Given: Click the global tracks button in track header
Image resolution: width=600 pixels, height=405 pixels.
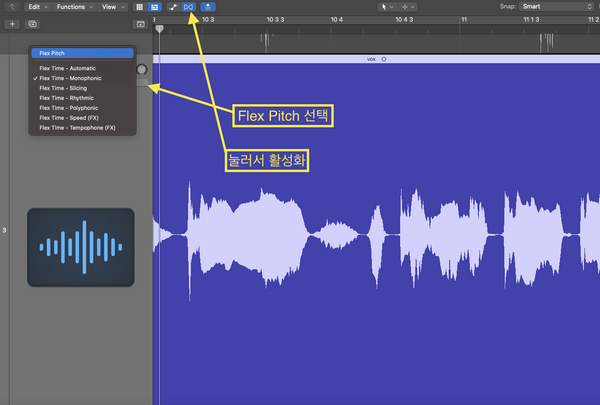Looking at the screenshot, I should click(x=140, y=23).
